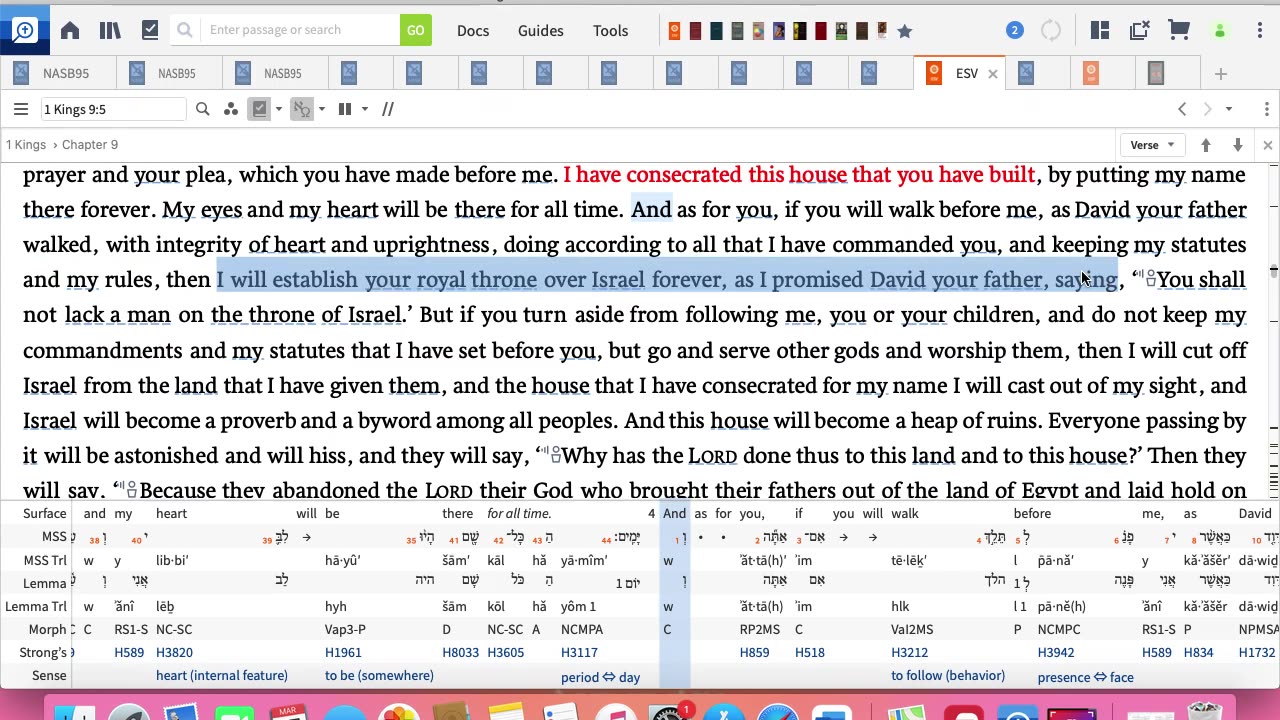Click the Chapter 9 breadcrumb
1280x720 pixels.
(90, 145)
